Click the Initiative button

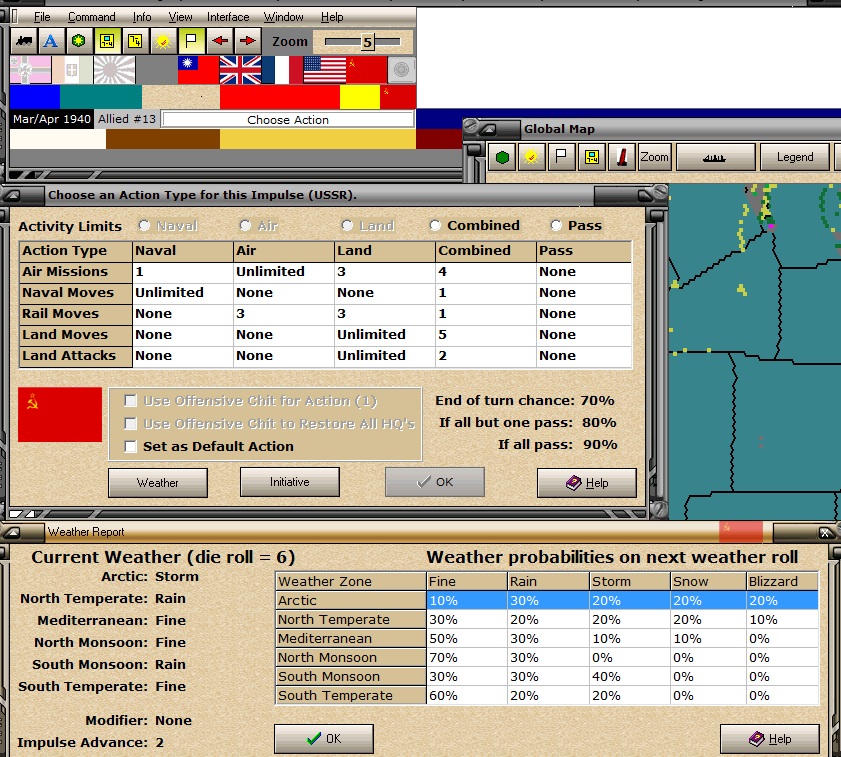(290, 482)
